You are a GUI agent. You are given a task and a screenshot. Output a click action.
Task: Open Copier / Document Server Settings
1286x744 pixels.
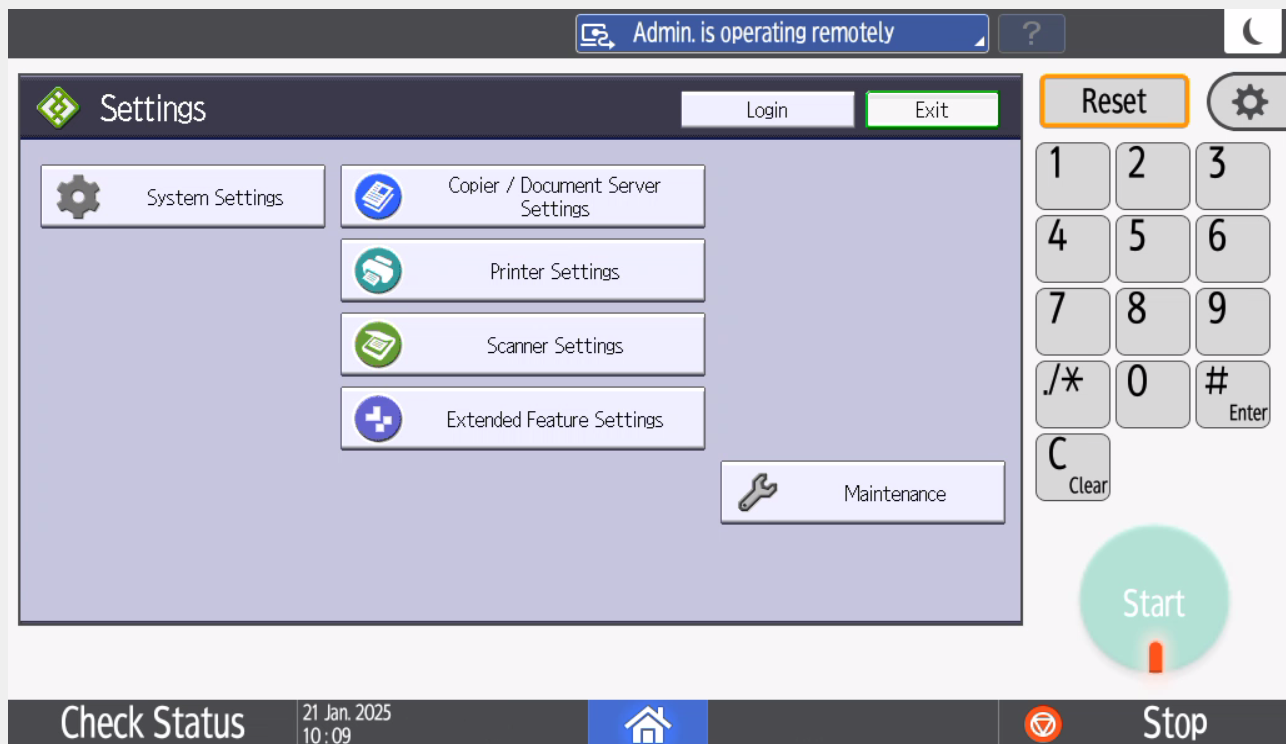click(522, 195)
